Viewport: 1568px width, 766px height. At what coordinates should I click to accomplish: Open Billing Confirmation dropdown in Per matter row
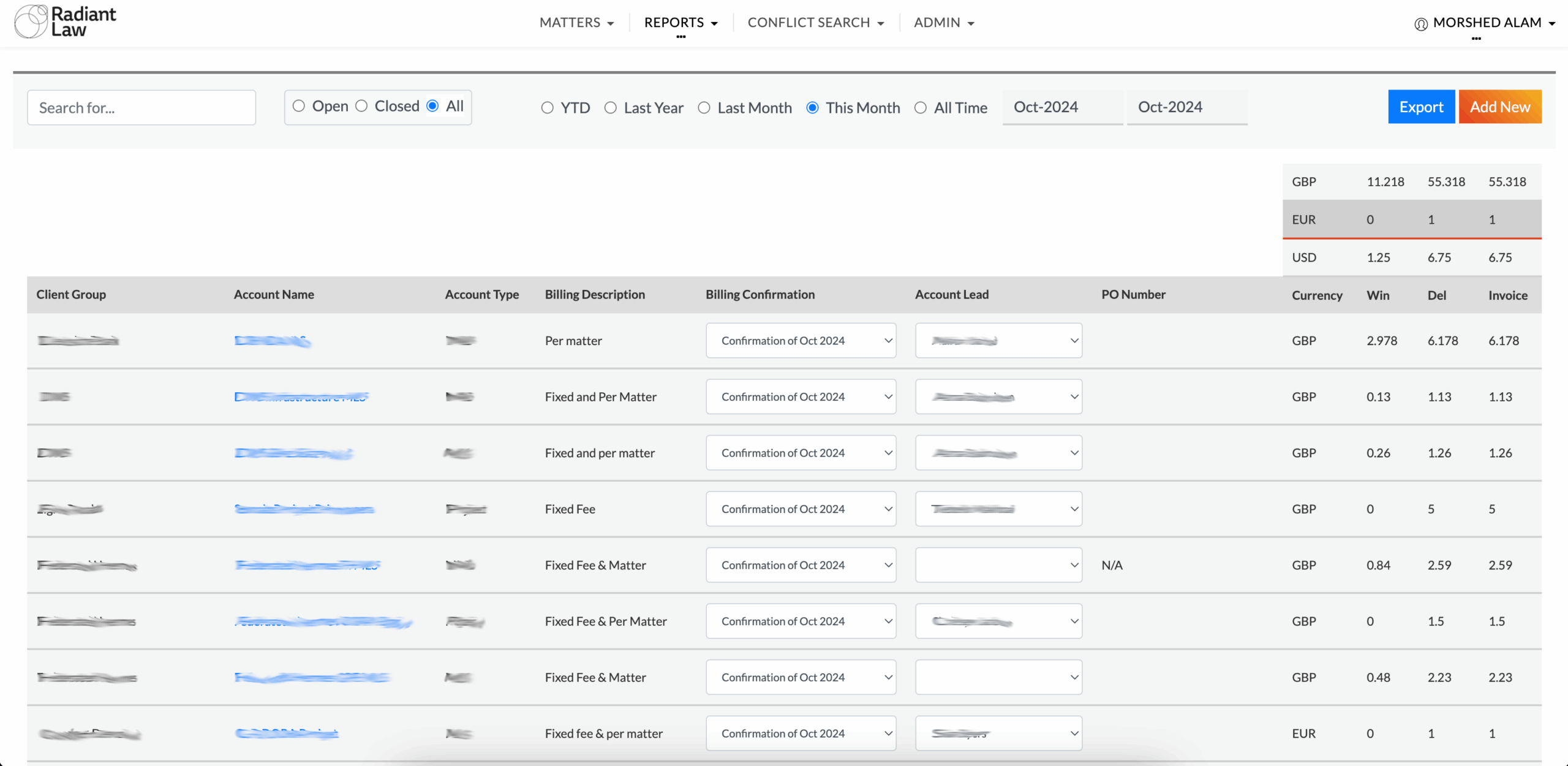tap(801, 341)
